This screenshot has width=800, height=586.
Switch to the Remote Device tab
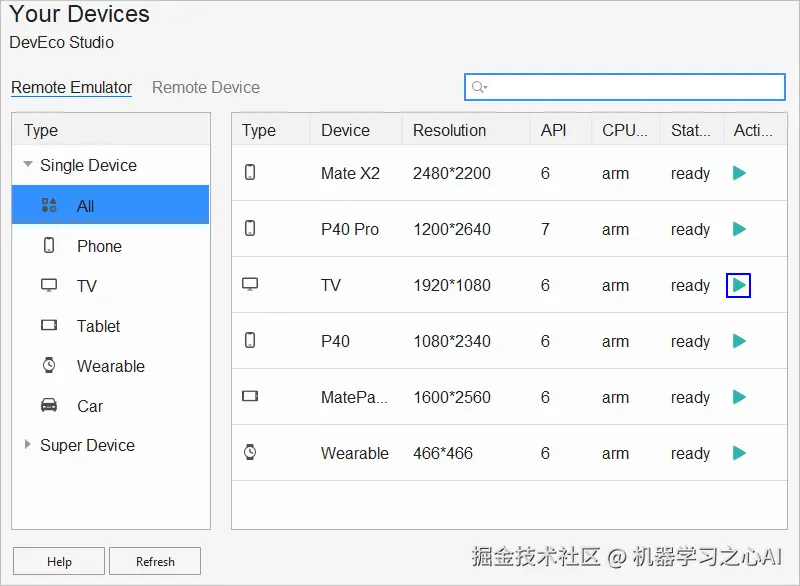(x=206, y=88)
